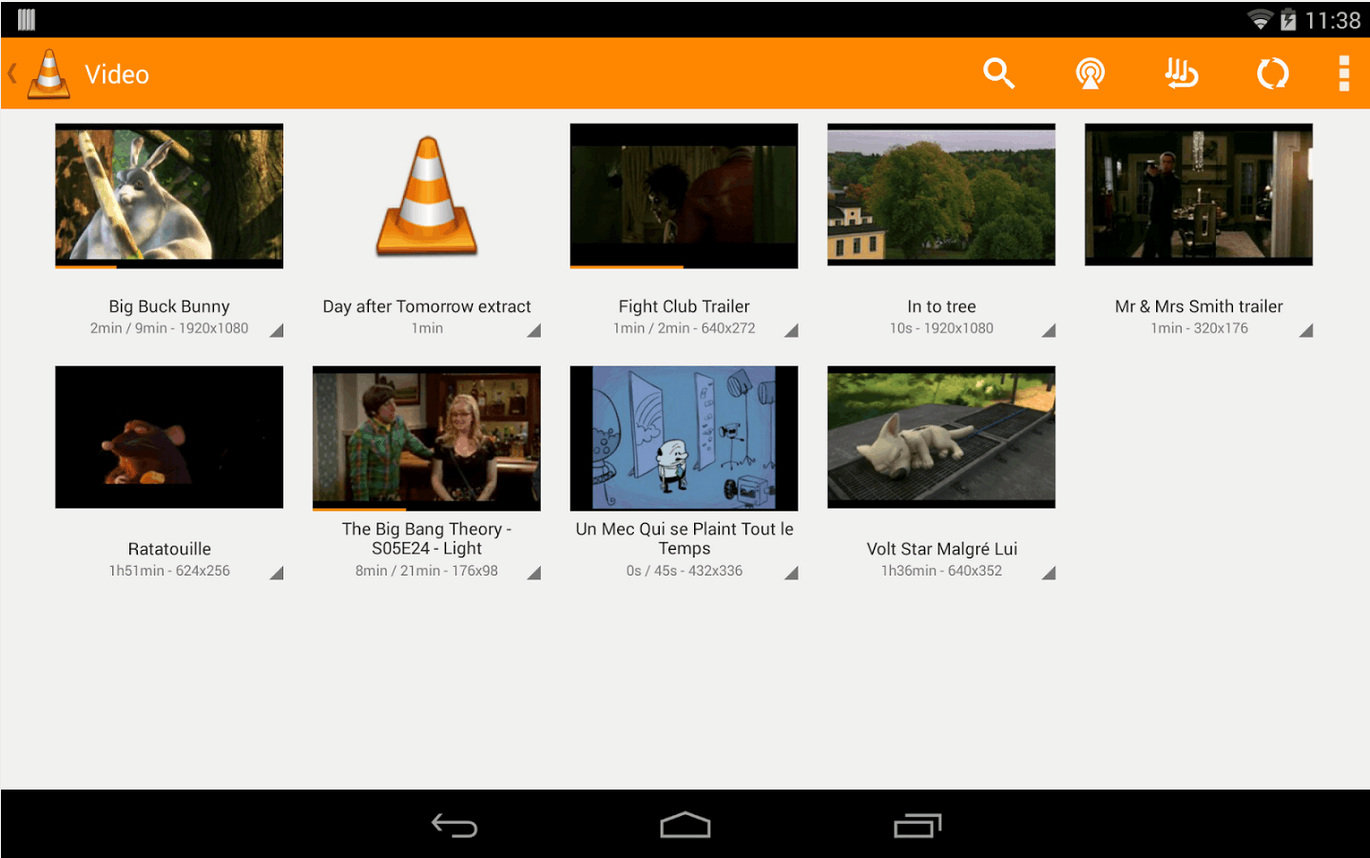Tap the 'Video' header title
1370x858 pixels.
click(117, 74)
